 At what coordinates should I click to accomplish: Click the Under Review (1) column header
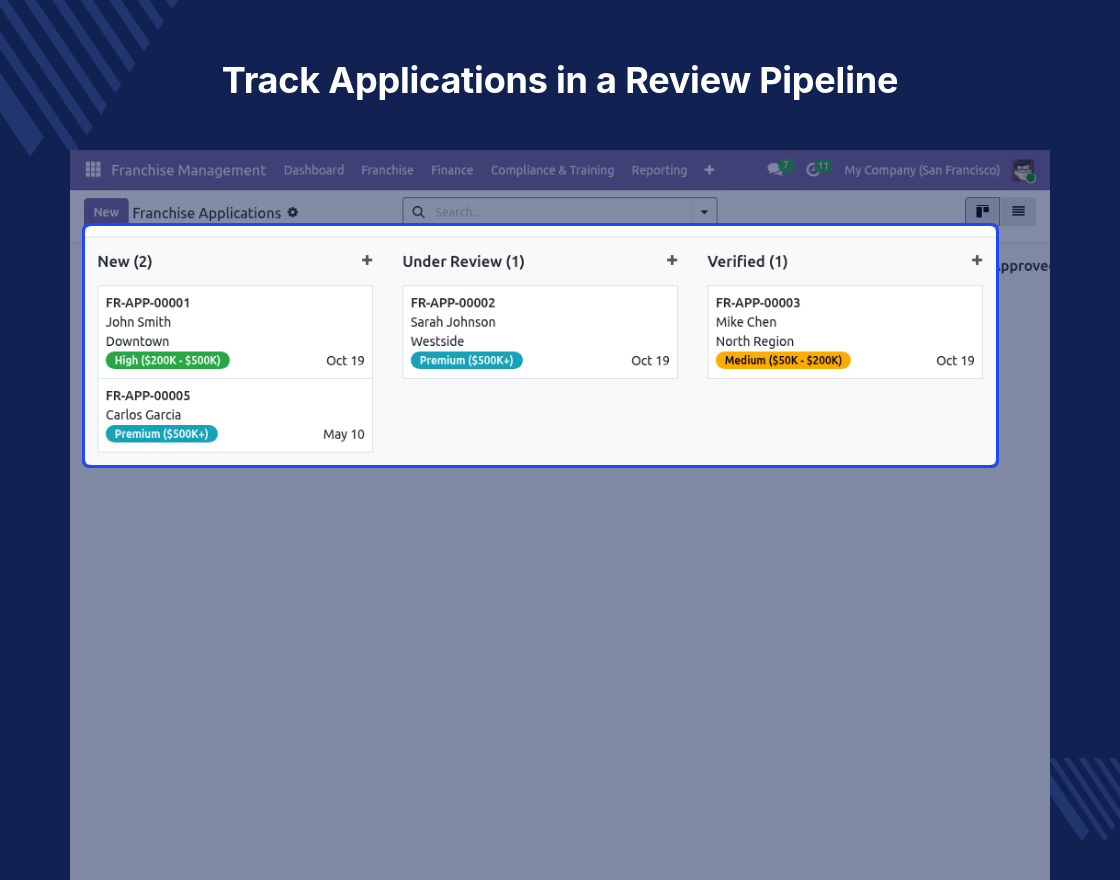[x=464, y=261]
